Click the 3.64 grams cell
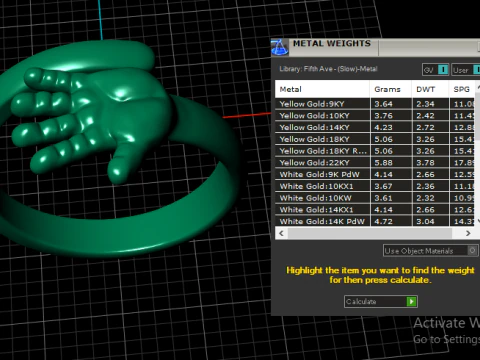 (391, 104)
